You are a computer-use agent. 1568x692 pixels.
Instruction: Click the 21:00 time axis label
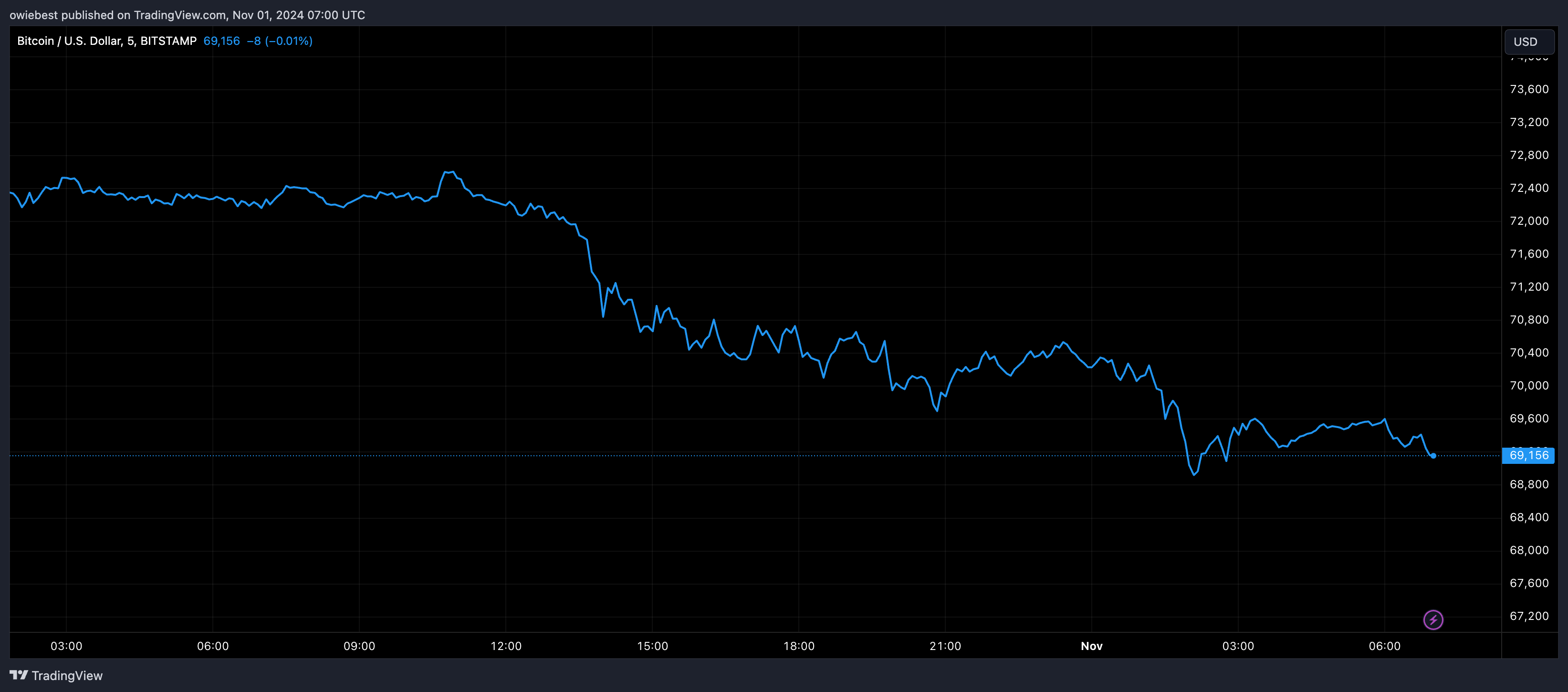click(x=945, y=646)
